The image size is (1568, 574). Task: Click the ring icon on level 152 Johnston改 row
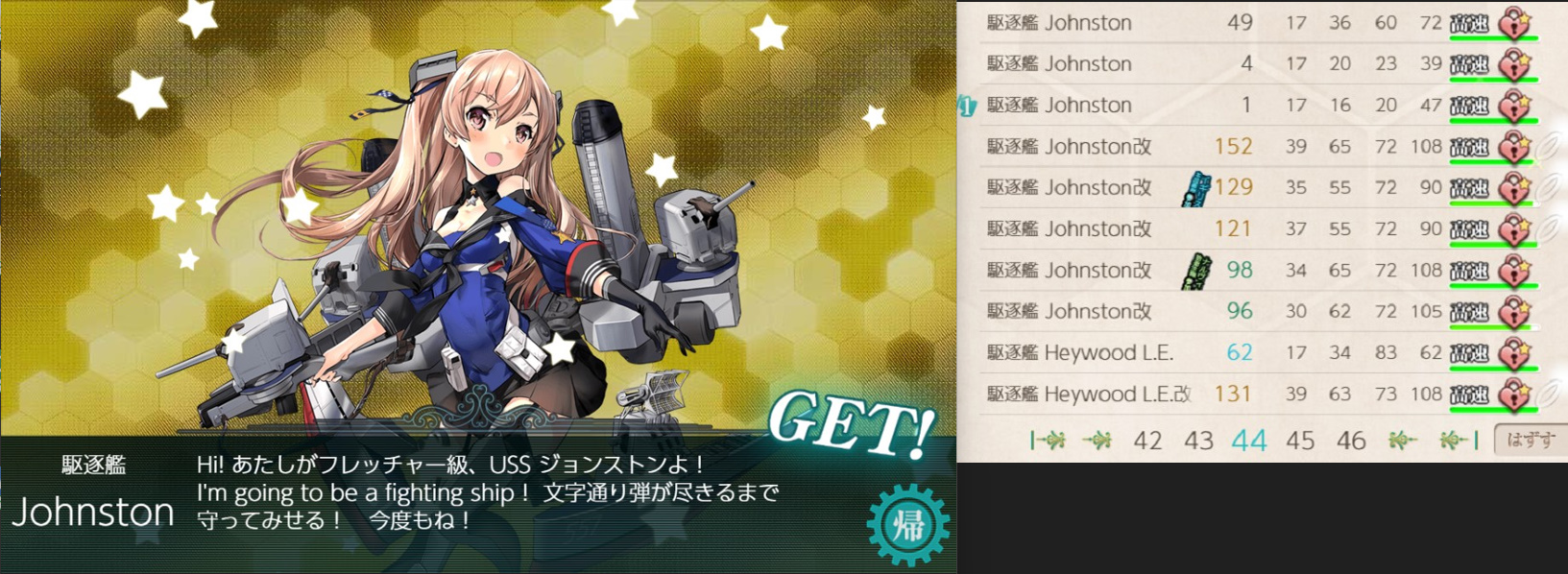point(1549,147)
